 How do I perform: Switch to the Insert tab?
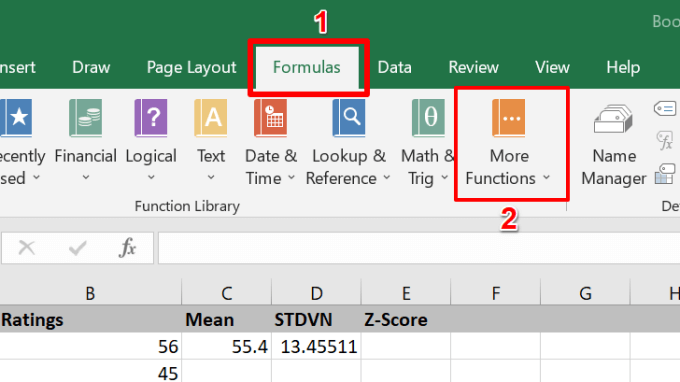[x=18, y=67]
